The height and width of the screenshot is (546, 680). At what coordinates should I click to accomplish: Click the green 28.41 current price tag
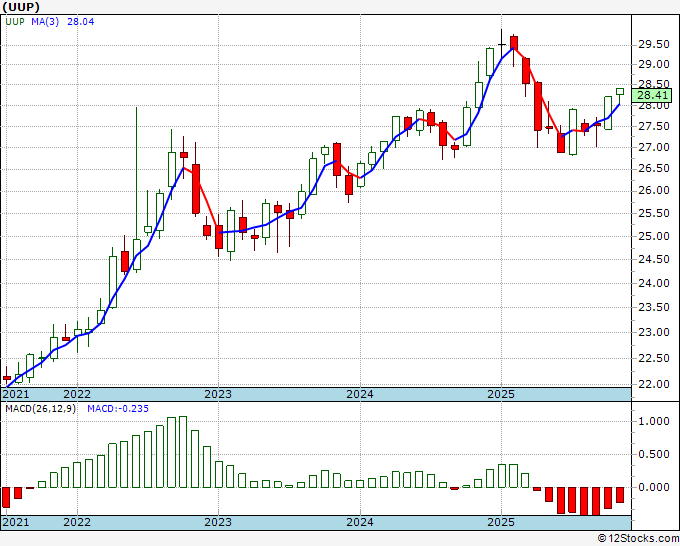[x=652, y=95]
